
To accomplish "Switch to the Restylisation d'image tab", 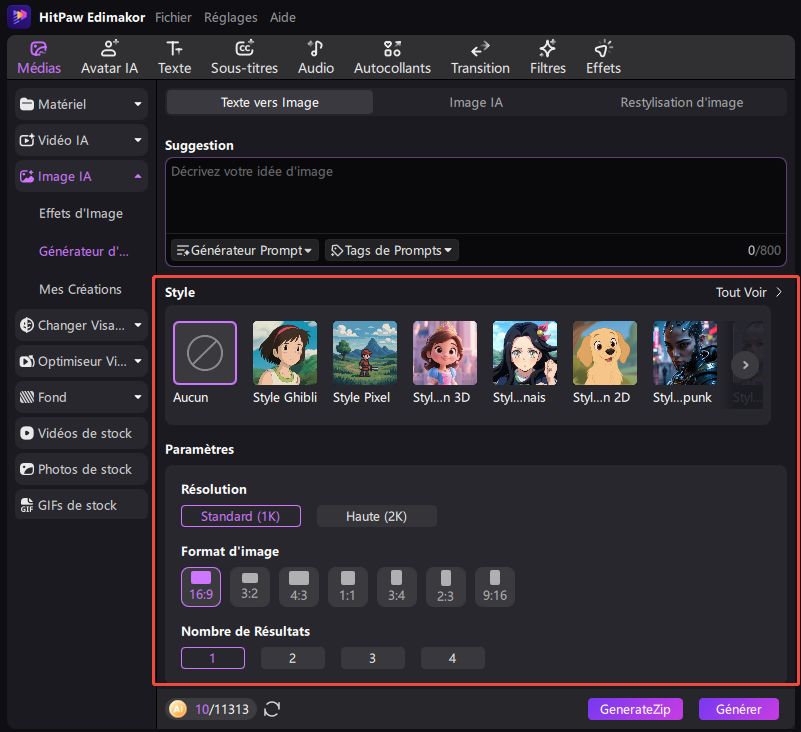I will coord(681,102).
